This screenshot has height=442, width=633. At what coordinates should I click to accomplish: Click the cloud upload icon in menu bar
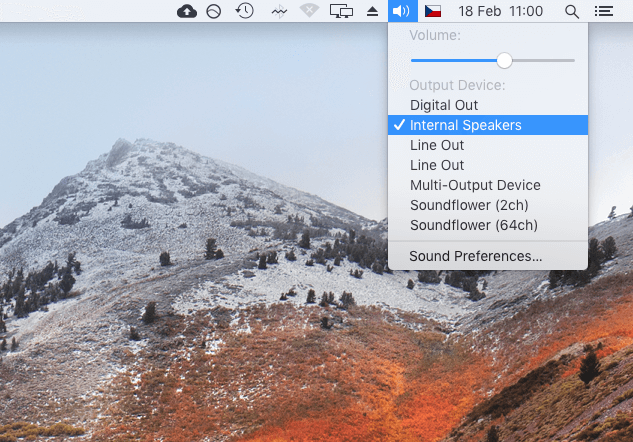pyautogui.click(x=187, y=11)
